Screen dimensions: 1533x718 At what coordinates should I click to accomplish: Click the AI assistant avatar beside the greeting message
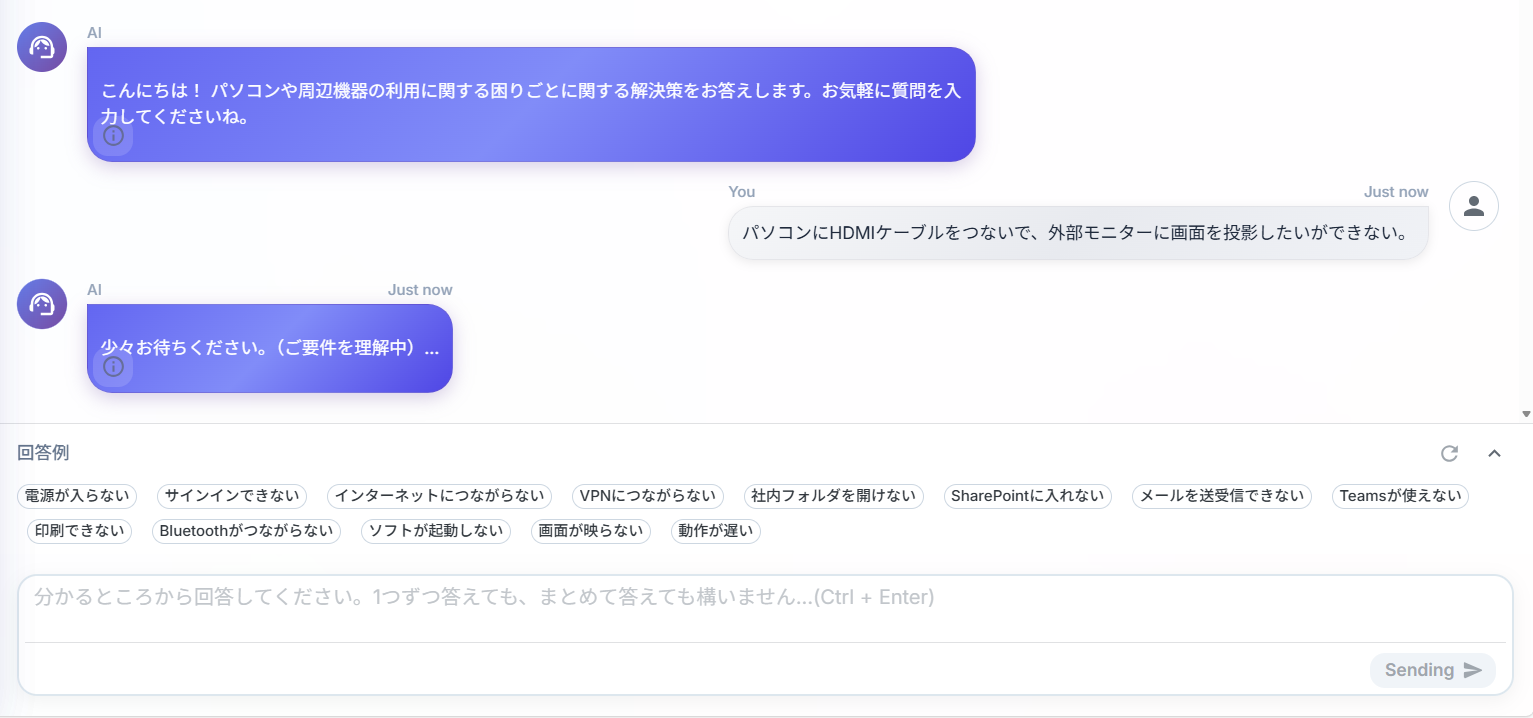coord(41,46)
